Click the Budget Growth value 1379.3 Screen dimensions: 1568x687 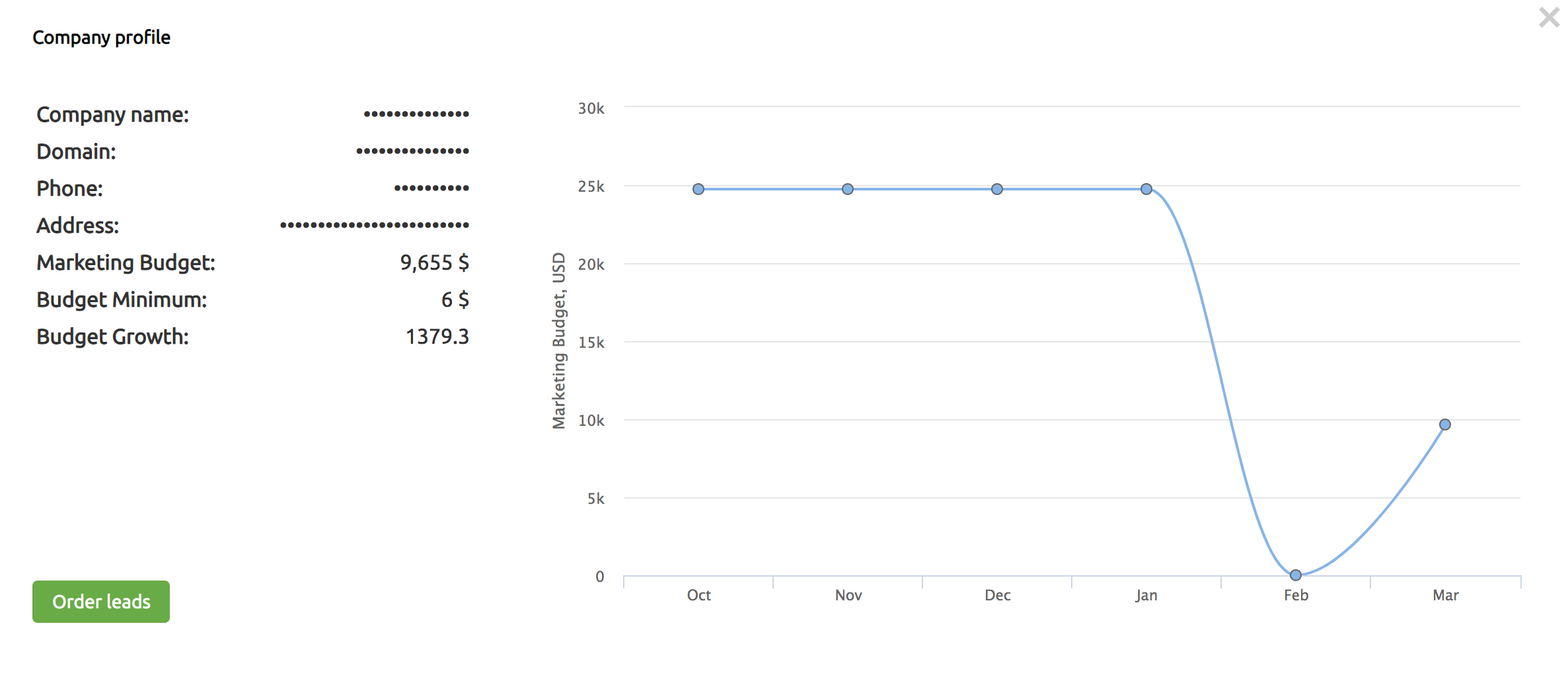(x=437, y=337)
